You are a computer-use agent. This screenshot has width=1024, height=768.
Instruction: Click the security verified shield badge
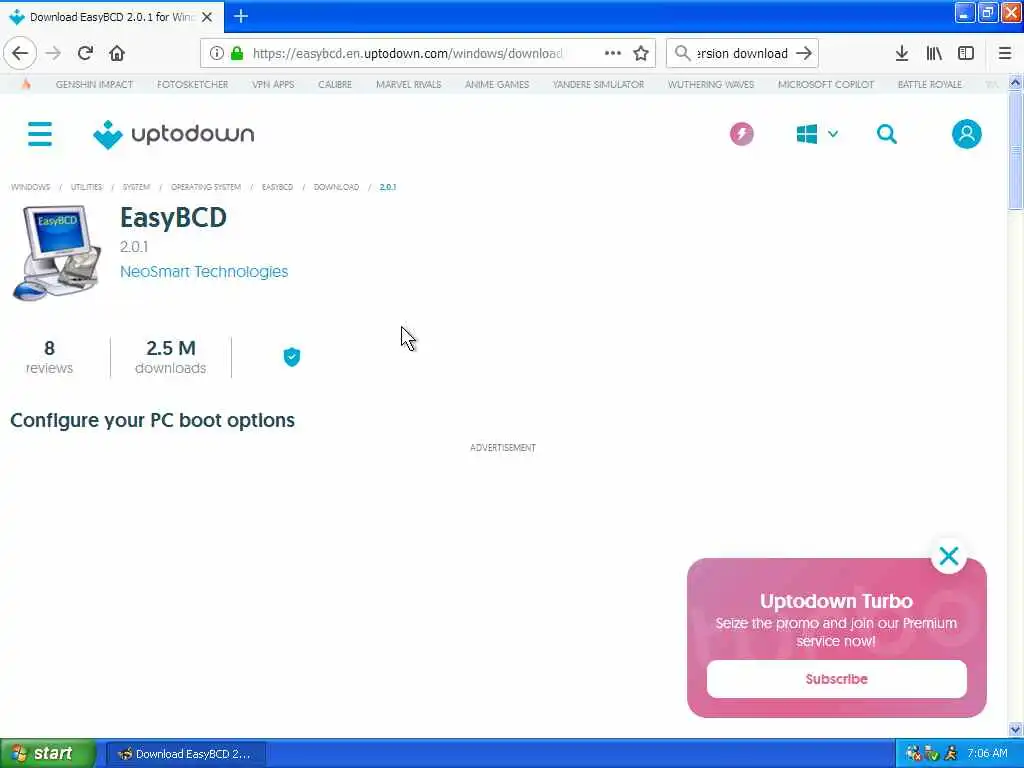pyautogui.click(x=292, y=357)
